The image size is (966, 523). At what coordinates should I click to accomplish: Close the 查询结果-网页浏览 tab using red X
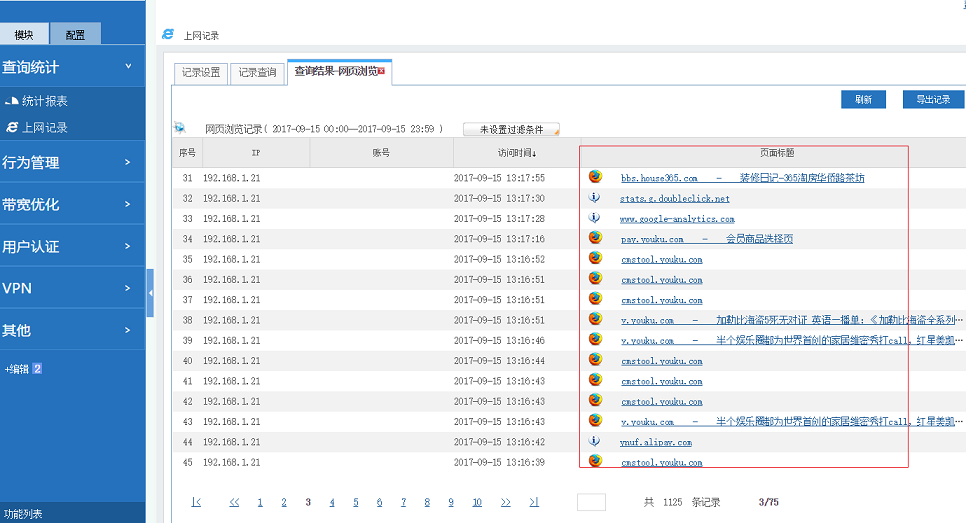click(381, 71)
